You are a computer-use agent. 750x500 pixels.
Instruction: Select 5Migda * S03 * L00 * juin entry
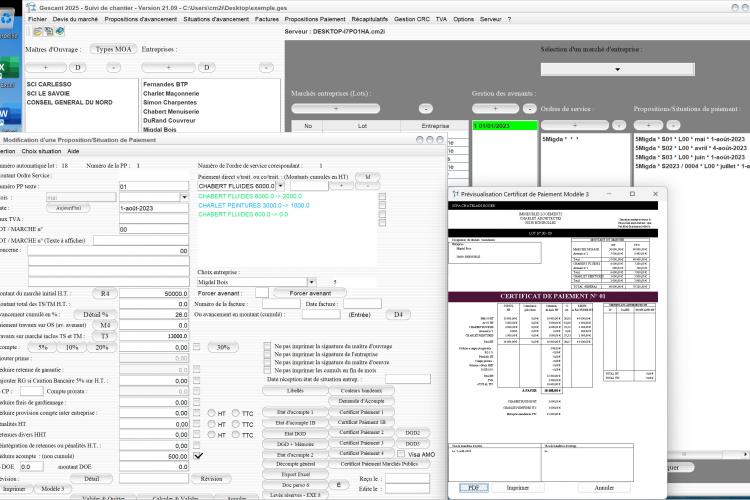click(690, 157)
